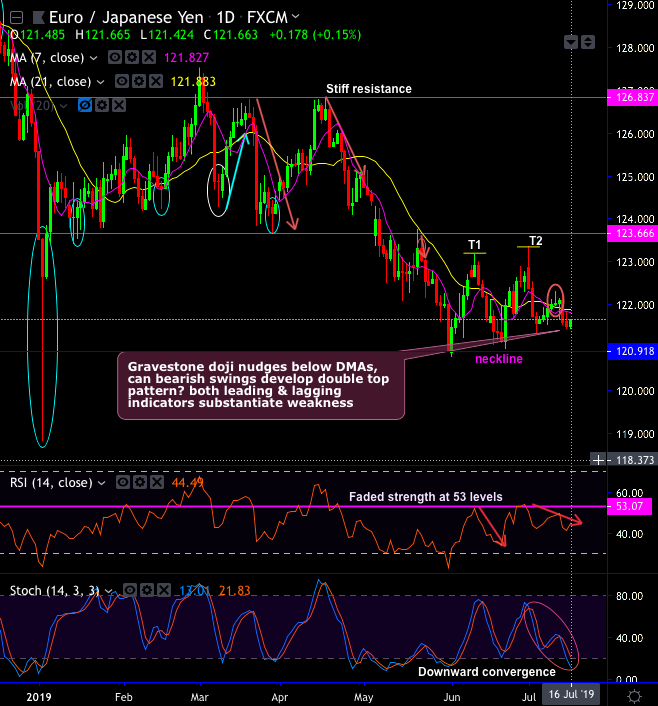The image size is (658, 706).
Task: Click the 123.666 price label on axis
Action: (x=634, y=233)
